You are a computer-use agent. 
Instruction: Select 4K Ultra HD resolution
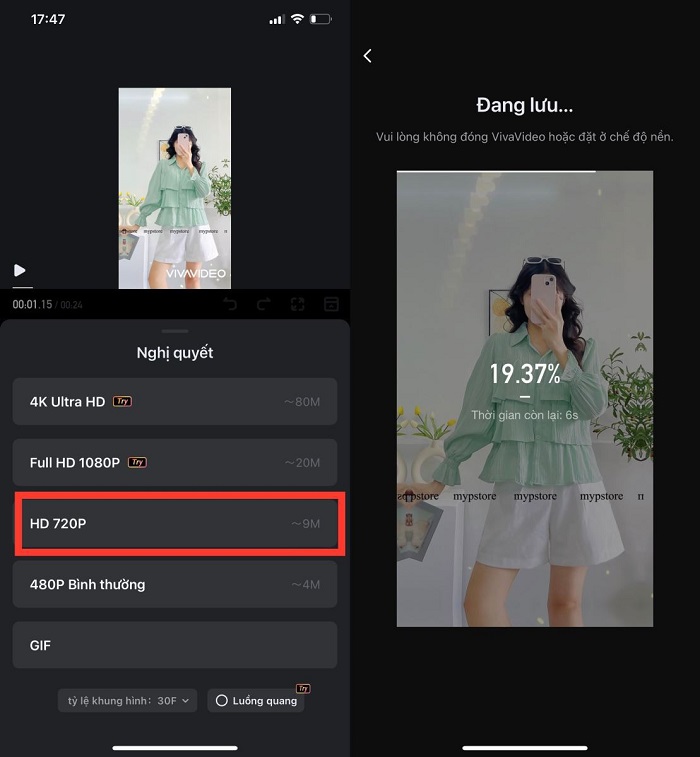click(175, 402)
